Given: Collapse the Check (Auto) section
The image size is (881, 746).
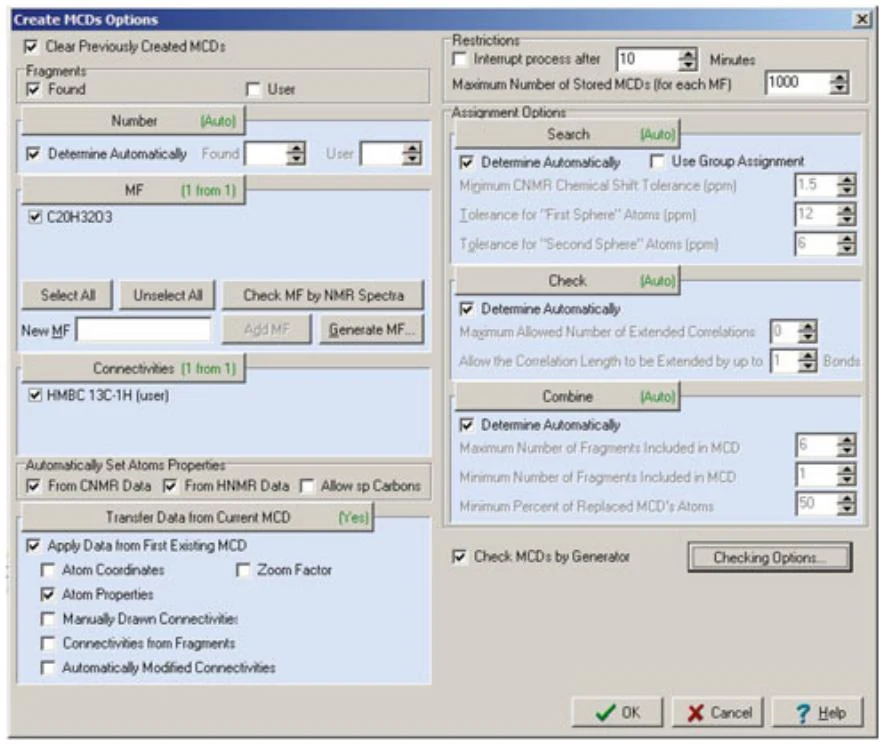Looking at the screenshot, I should click(567, 280).
